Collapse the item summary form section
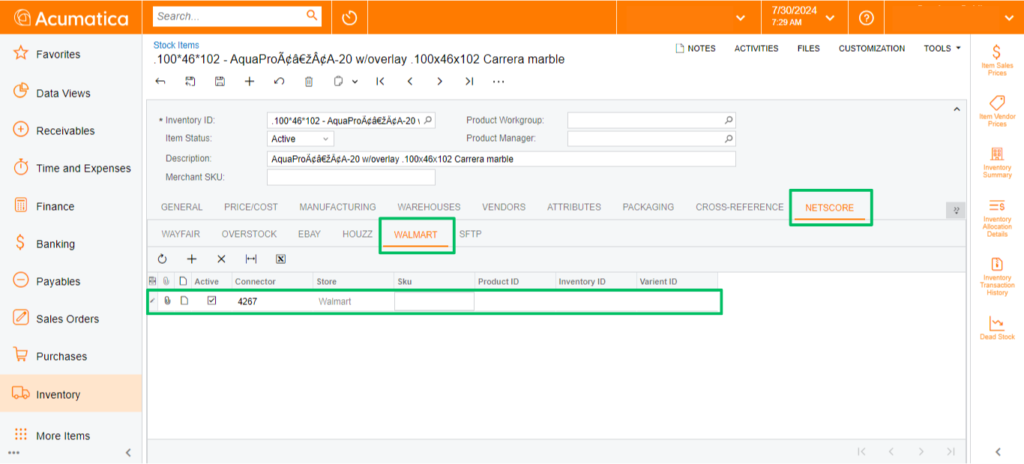The image size is (1024, 464). [955, 109]
